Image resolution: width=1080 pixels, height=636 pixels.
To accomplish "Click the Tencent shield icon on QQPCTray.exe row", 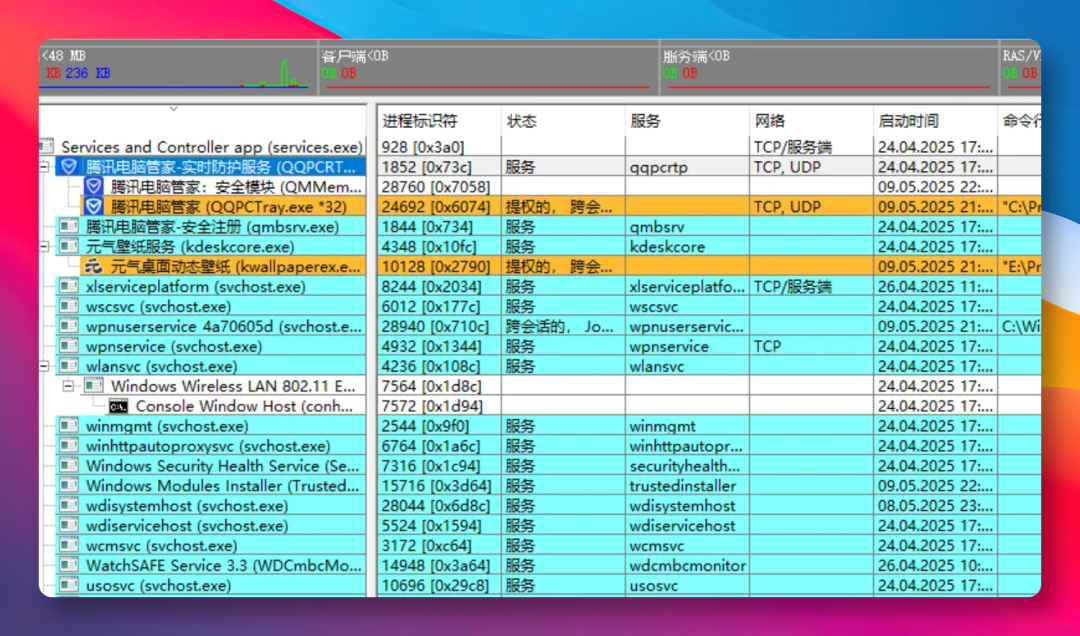I will [93, 206].
